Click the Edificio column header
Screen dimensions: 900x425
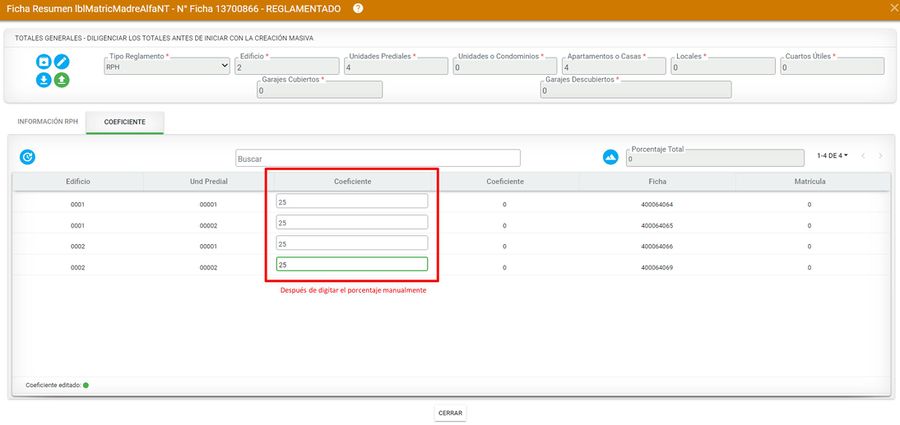click(79, 181)
